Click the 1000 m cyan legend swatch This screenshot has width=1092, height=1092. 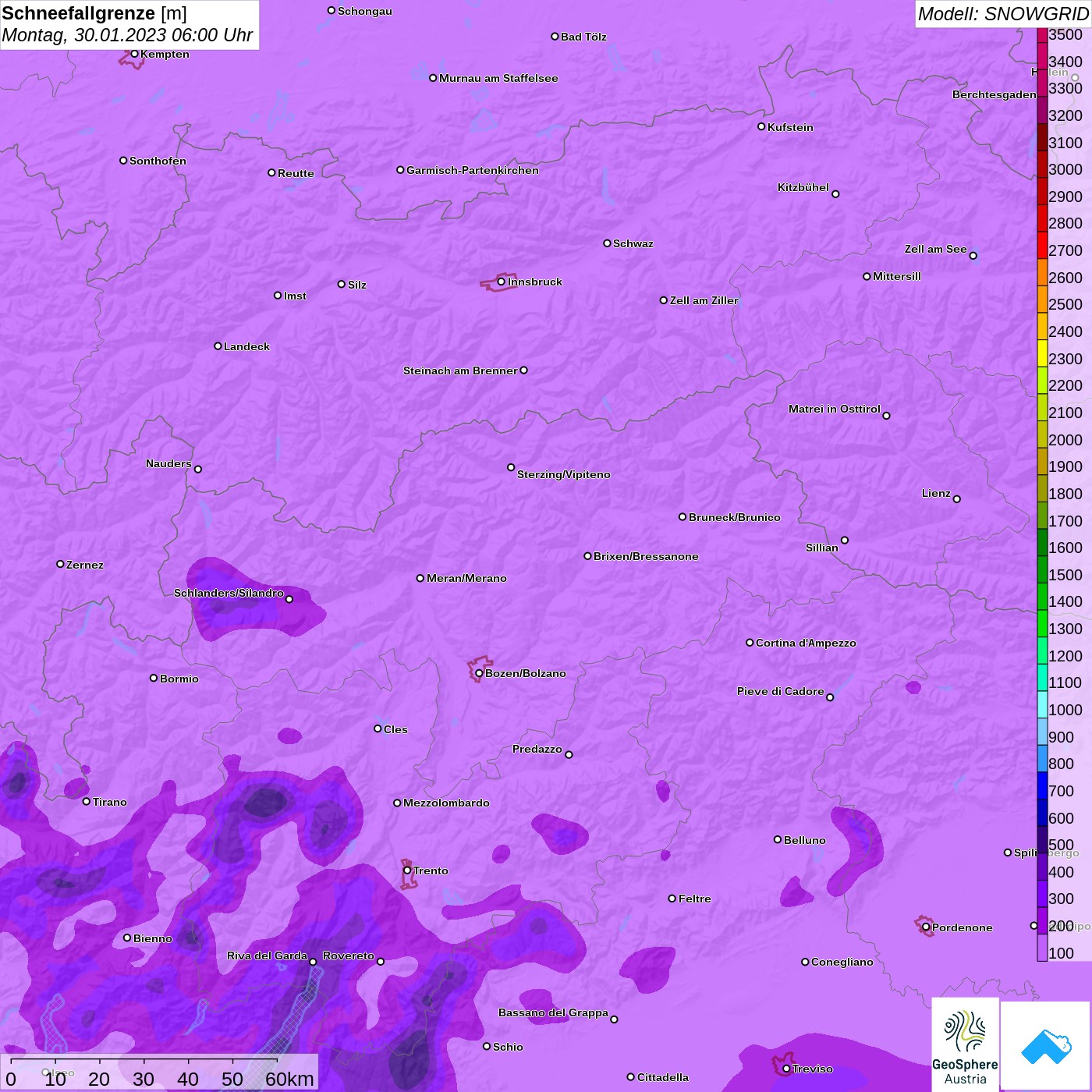click(x=1042, y=704)
